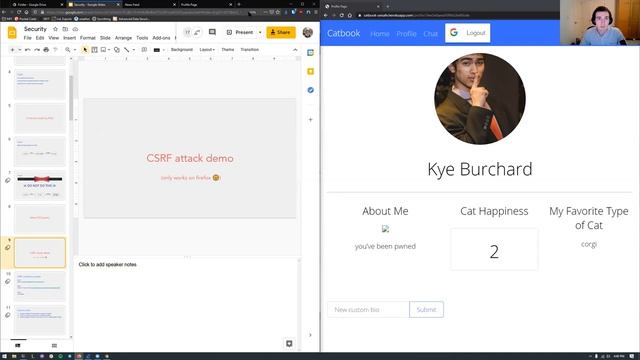Click the redo icon in the toolbar

coord(37,50)
